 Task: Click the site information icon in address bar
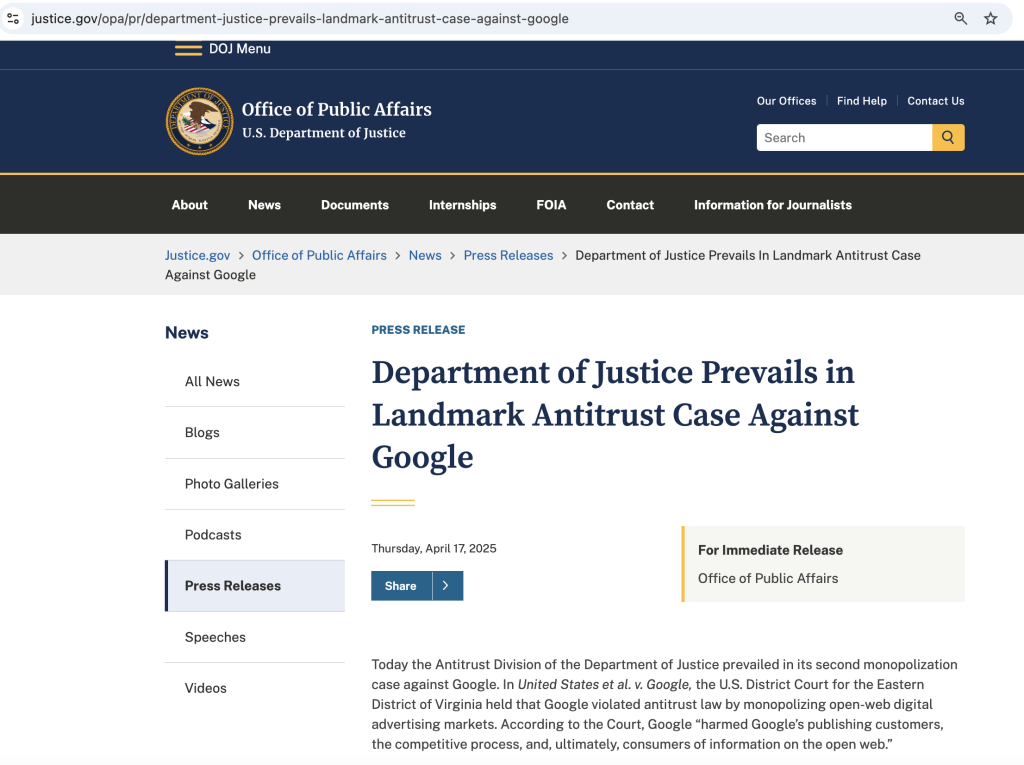(x=13, y=18)
